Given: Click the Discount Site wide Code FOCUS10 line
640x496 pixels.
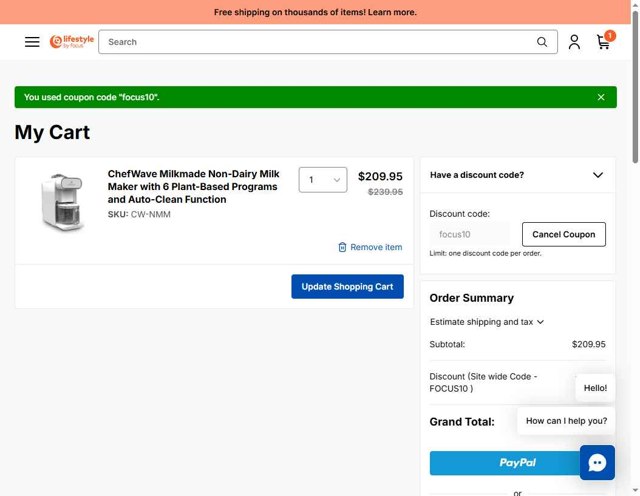Looking at the screenshot, I should 483,383.
